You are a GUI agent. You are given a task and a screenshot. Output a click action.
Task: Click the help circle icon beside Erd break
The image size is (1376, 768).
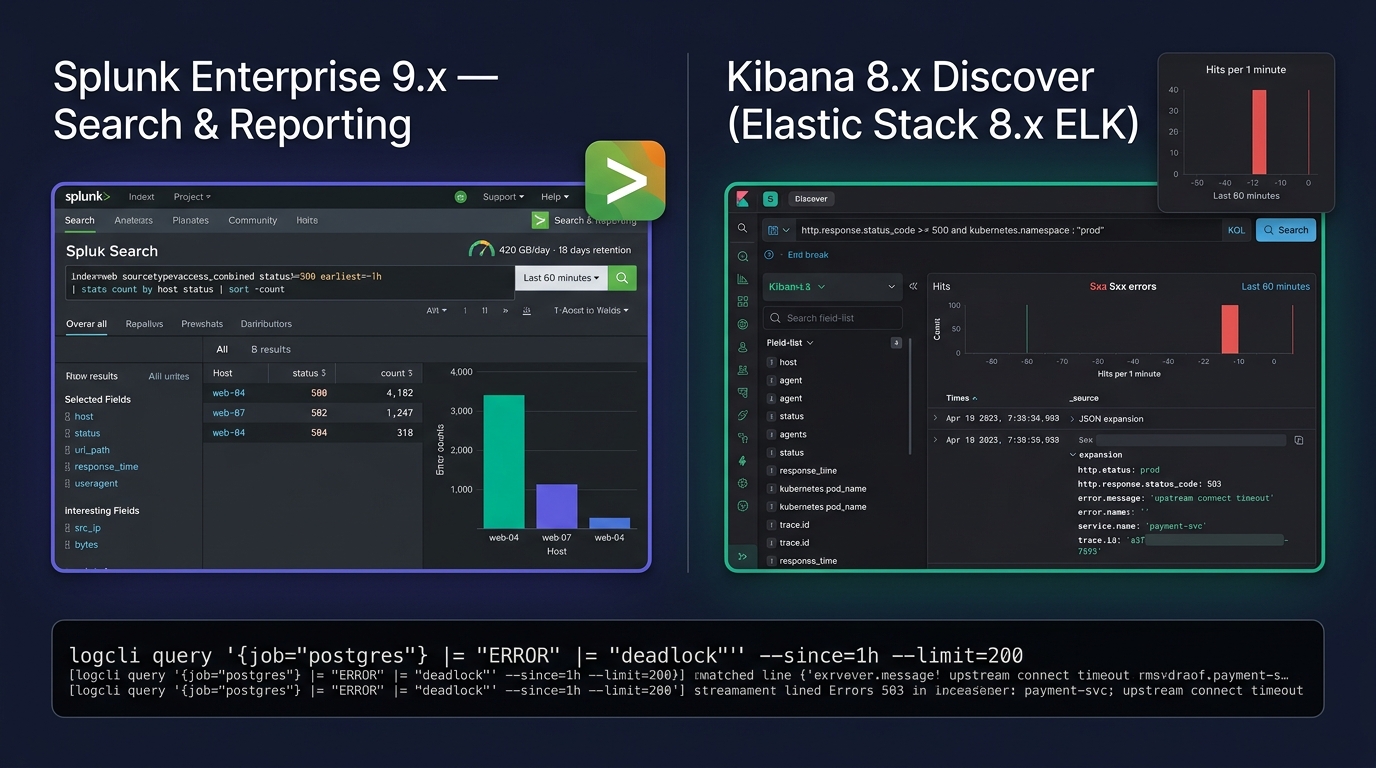pyautogui.click(x=769, y=255)
